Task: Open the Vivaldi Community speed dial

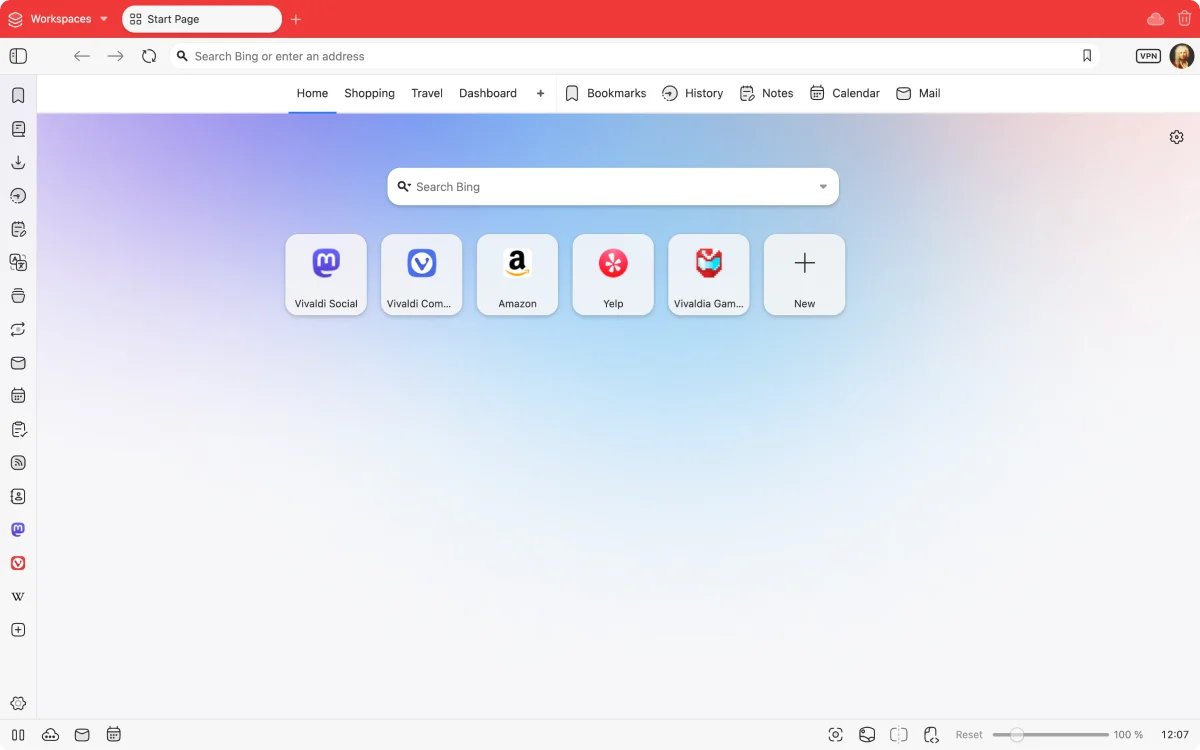Action: pyautogui.click(x=422, y=275)
